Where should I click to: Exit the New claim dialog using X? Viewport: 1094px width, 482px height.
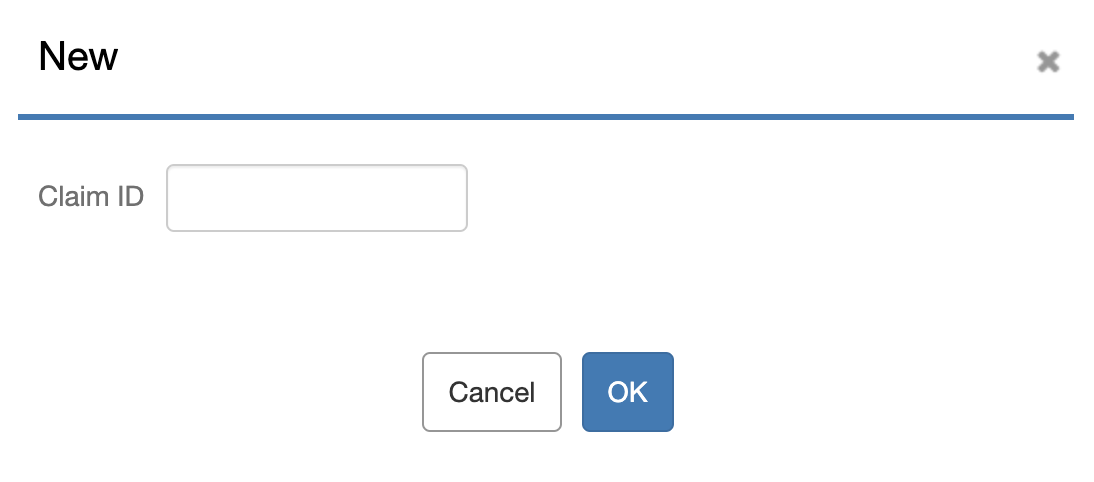(1048, 62)
